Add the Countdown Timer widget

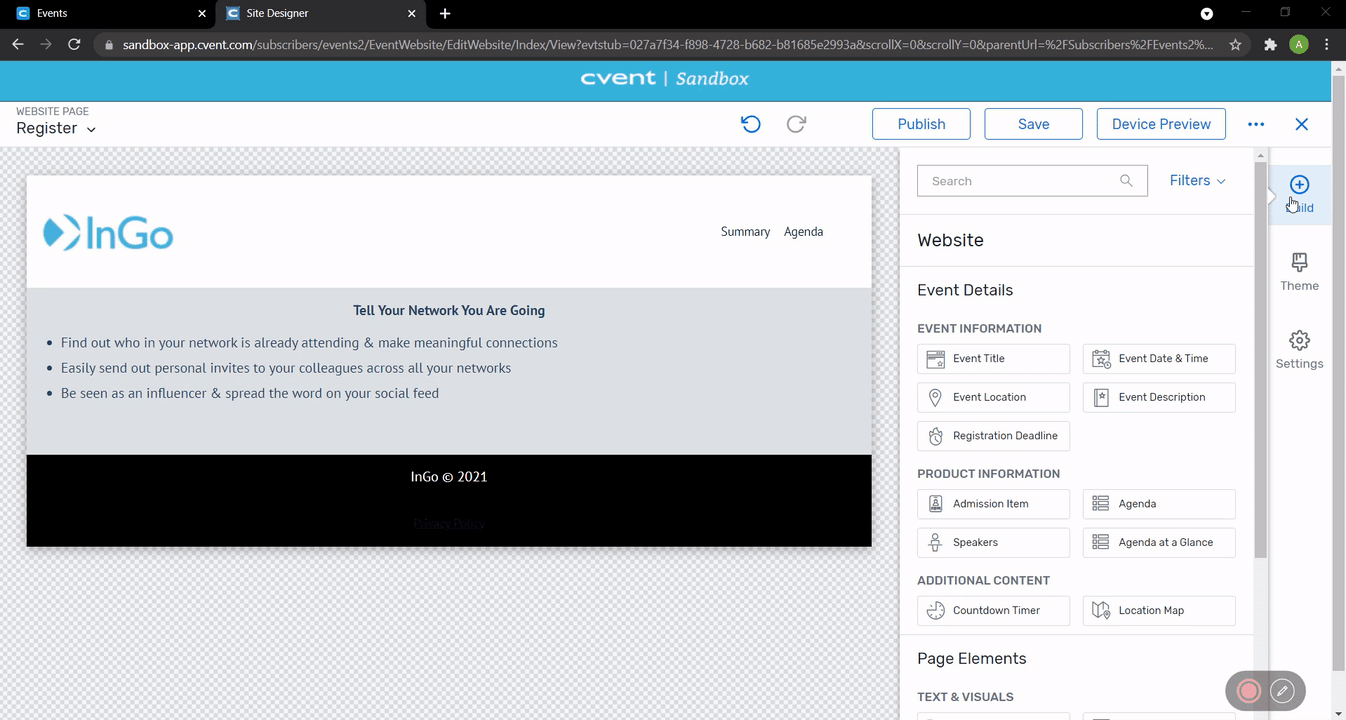[993, 610]
